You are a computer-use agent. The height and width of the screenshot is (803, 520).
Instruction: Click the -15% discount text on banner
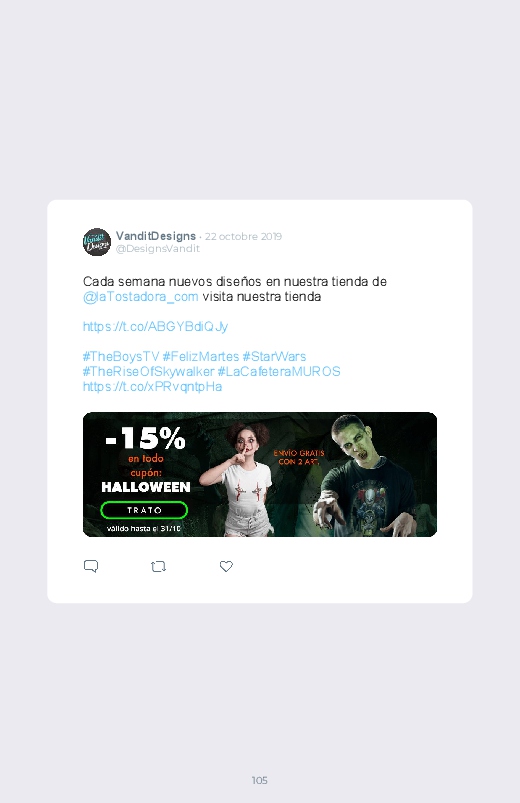point(145,438)
